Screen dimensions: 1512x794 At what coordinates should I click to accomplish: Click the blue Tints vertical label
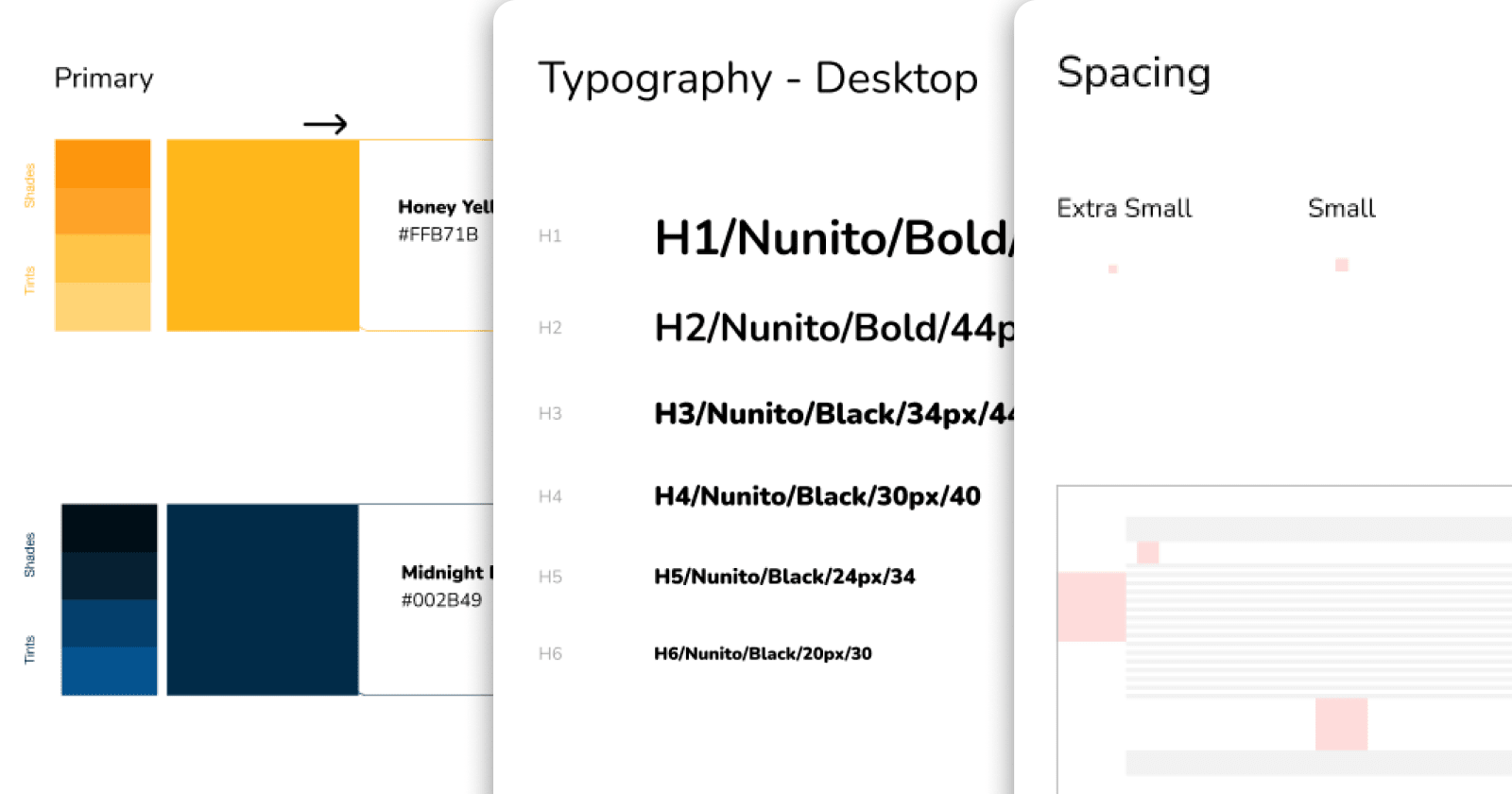[x=29, y=649]
